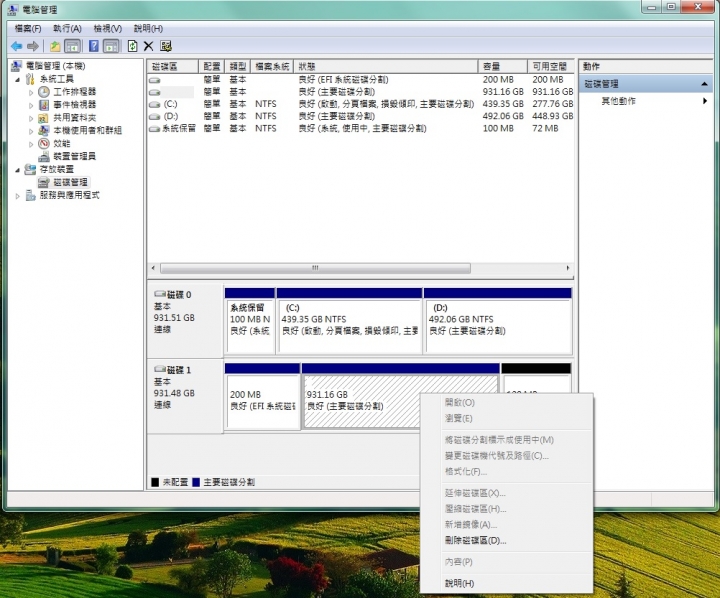The image size is (720, 598).
Task: Select the (C:) volume row in list
Action: [361, 104]
